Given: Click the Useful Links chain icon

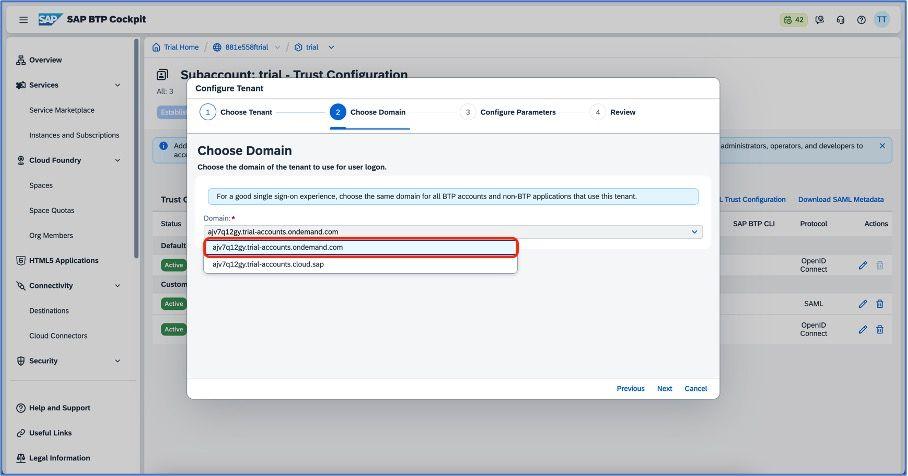Looking at the screenshot, I should point(21,433).
